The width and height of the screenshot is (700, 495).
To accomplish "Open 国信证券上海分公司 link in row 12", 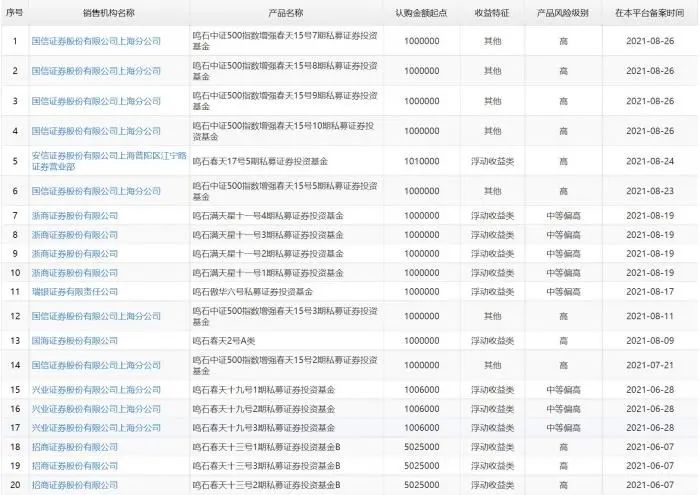I will 96,316.
